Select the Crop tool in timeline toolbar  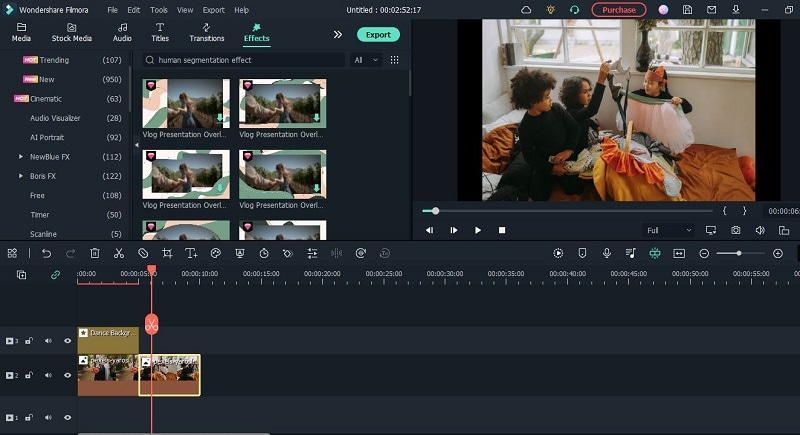pyautogui.click(x=167, y=253)
